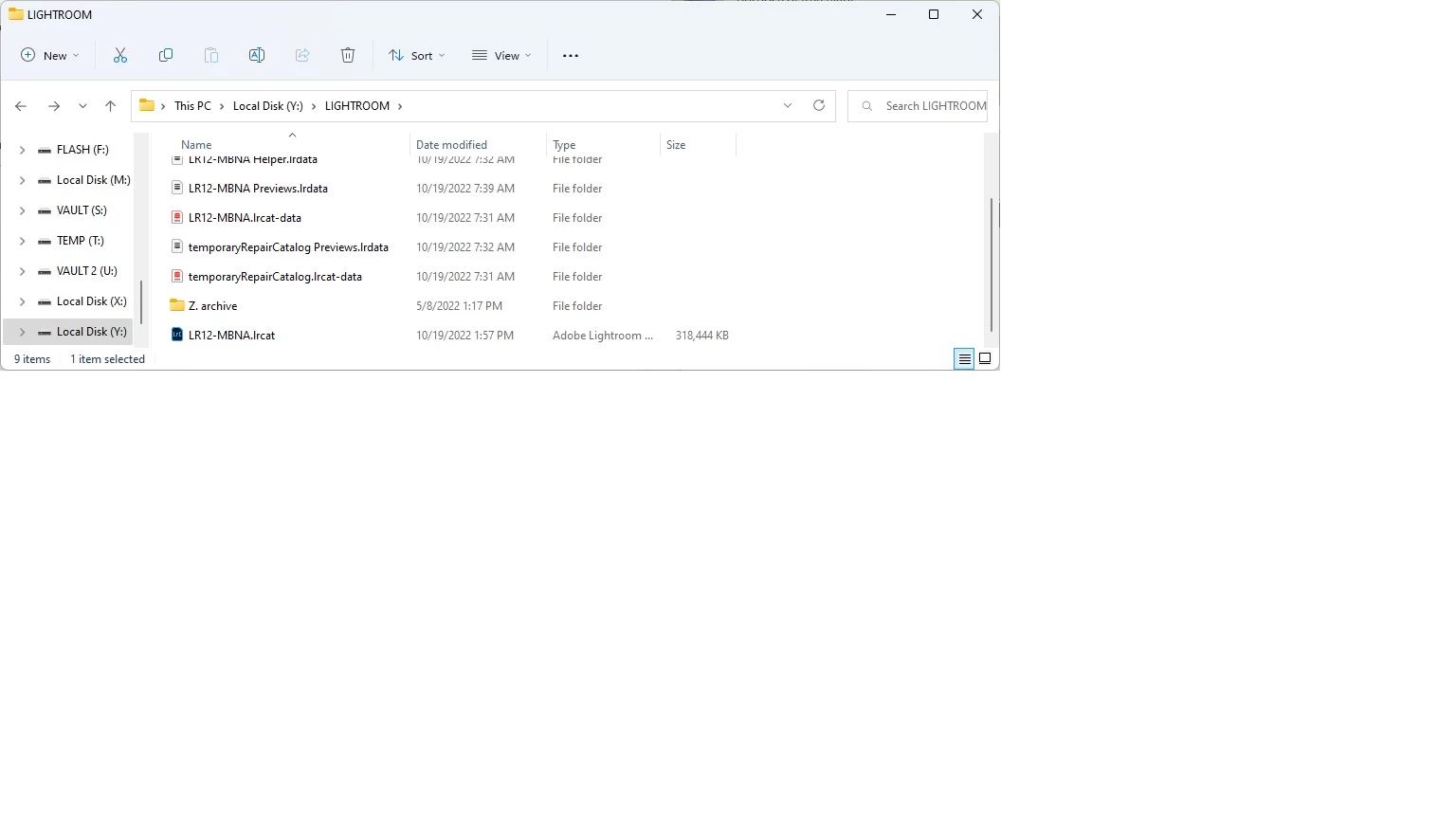The height and width of the screenshot is (819, 1456).
Task: Open the address bar history dropdown
Action: (788, 105)
